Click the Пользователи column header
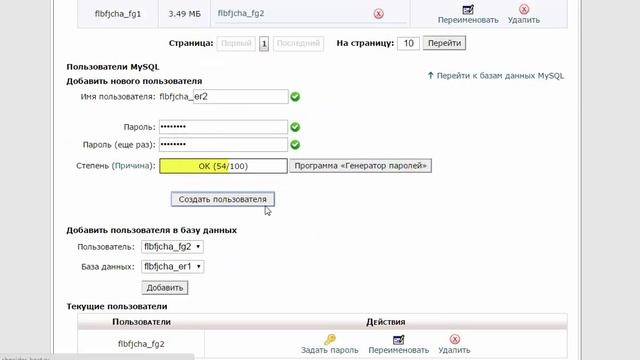Viewport: 640px width, 360px height. point(141,322)
